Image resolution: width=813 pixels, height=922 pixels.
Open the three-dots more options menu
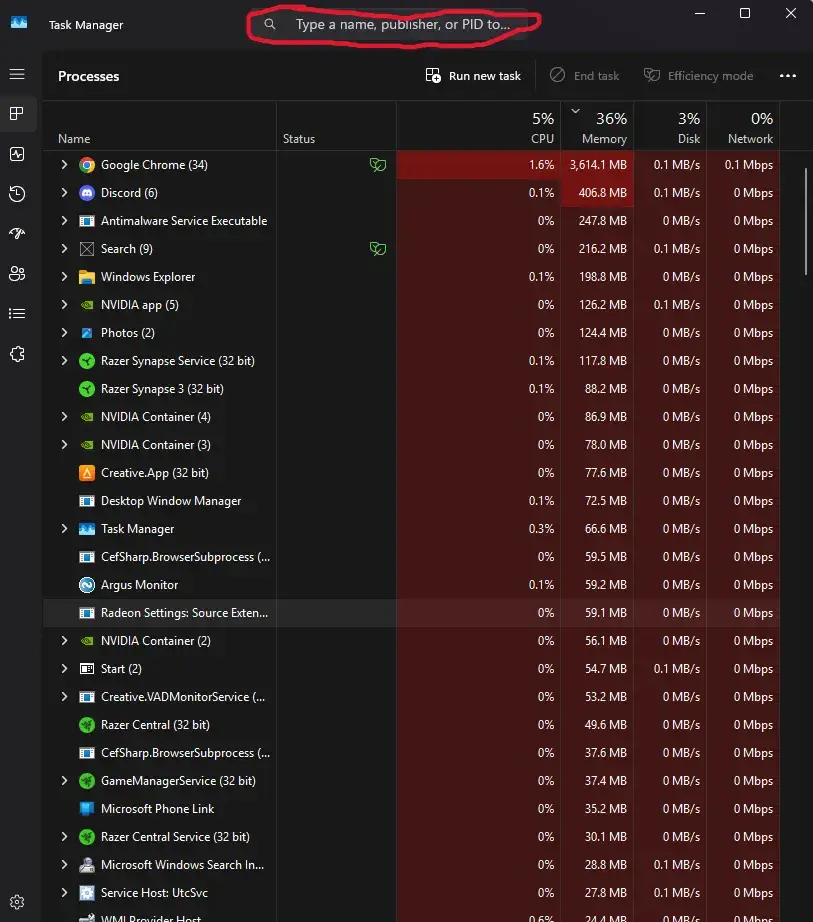coord(787,76)
